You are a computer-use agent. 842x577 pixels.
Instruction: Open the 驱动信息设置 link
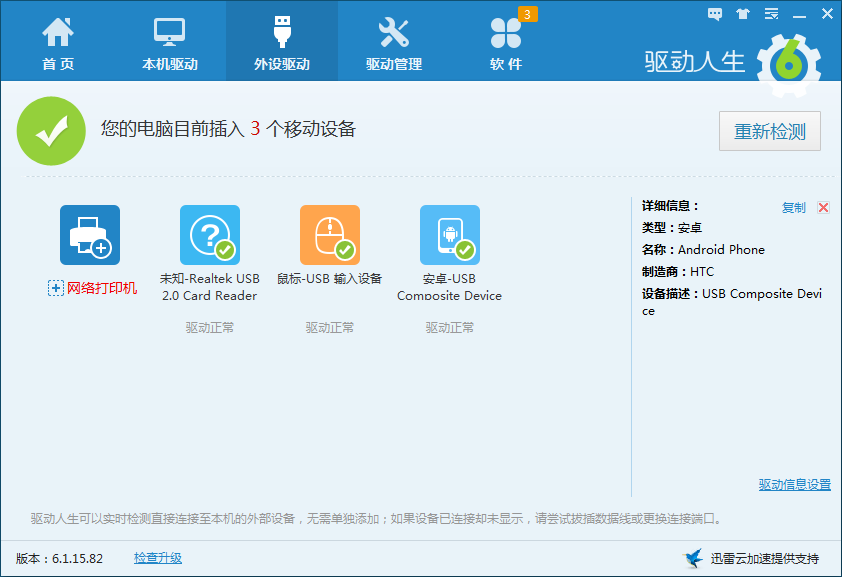click(x=794, y=484)
